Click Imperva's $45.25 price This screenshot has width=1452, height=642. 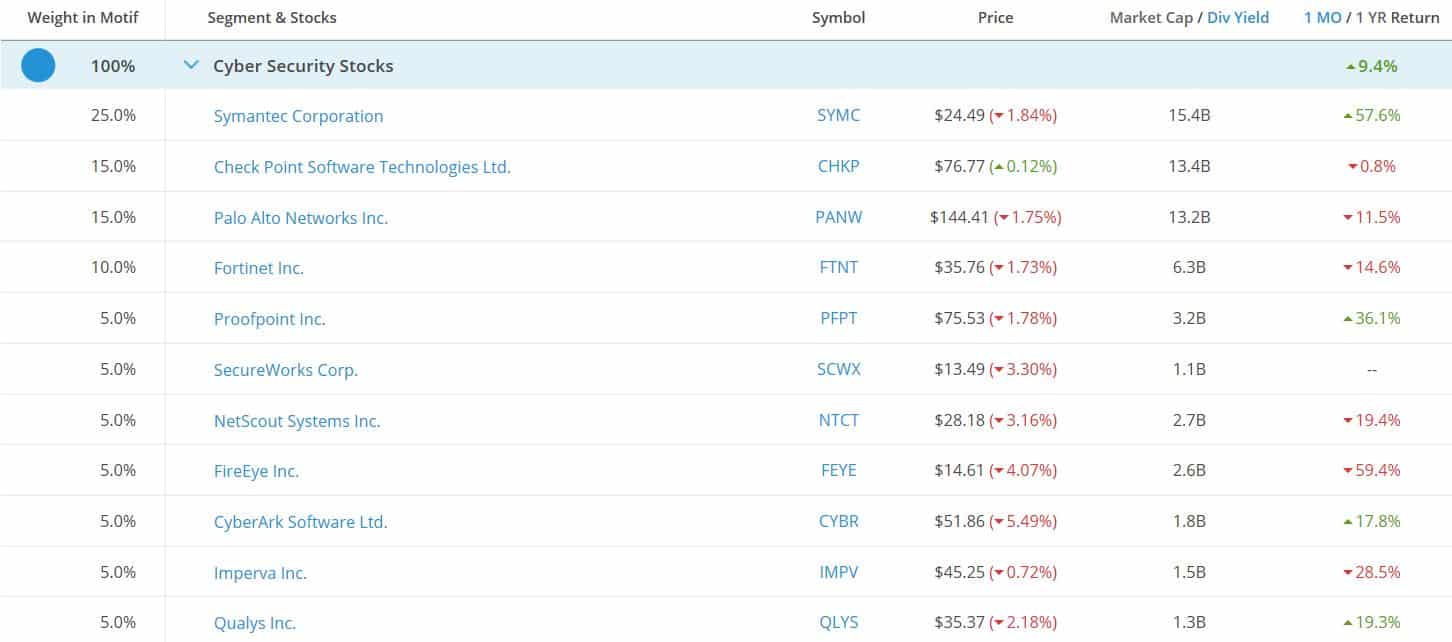point(959,572)
